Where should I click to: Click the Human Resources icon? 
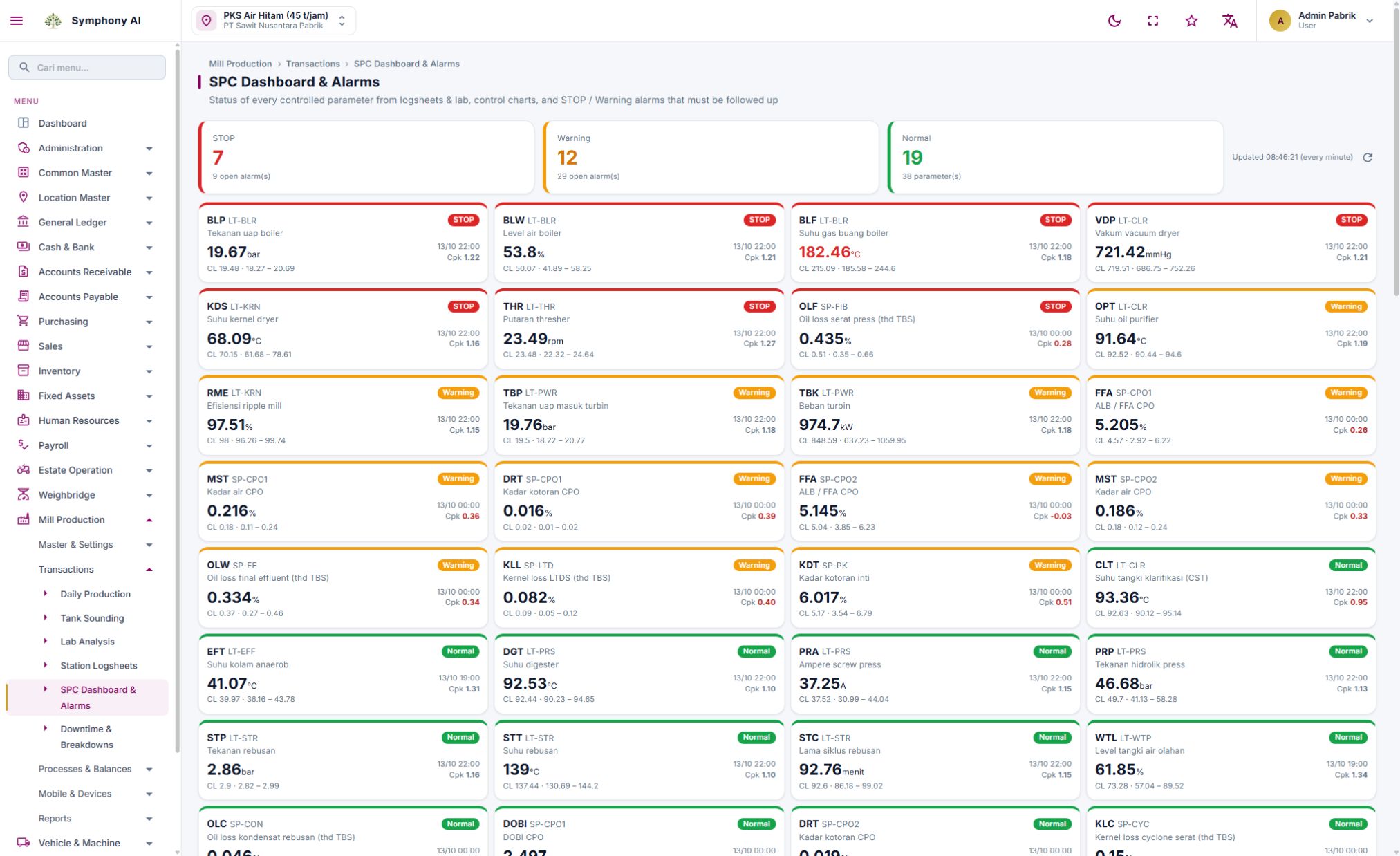(24, 420)
